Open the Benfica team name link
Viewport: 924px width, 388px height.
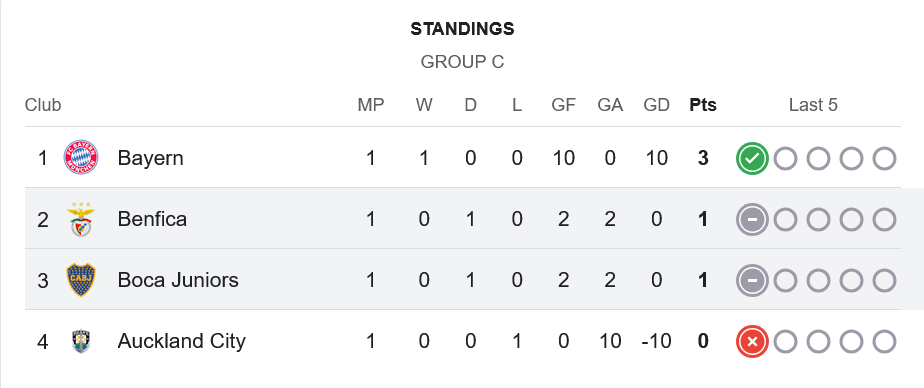[x=152, y=219]
